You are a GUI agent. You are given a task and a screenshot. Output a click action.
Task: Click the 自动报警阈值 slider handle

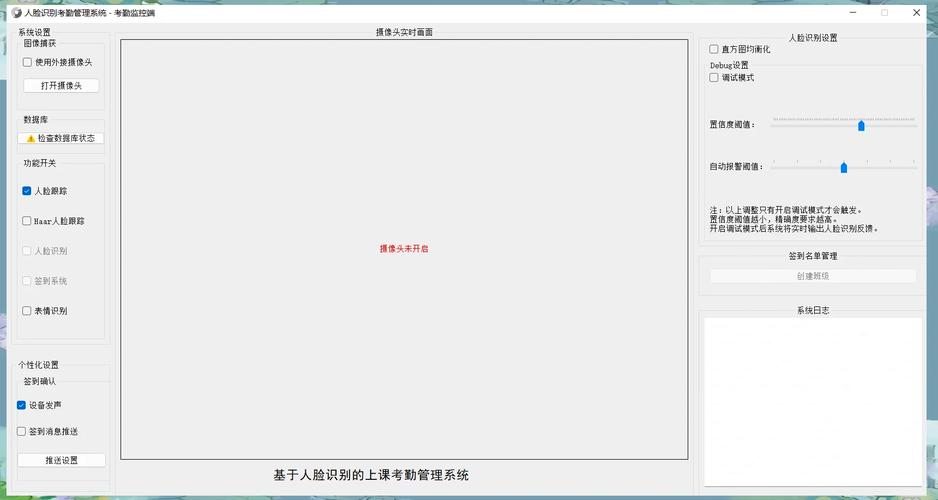(844, 167)
